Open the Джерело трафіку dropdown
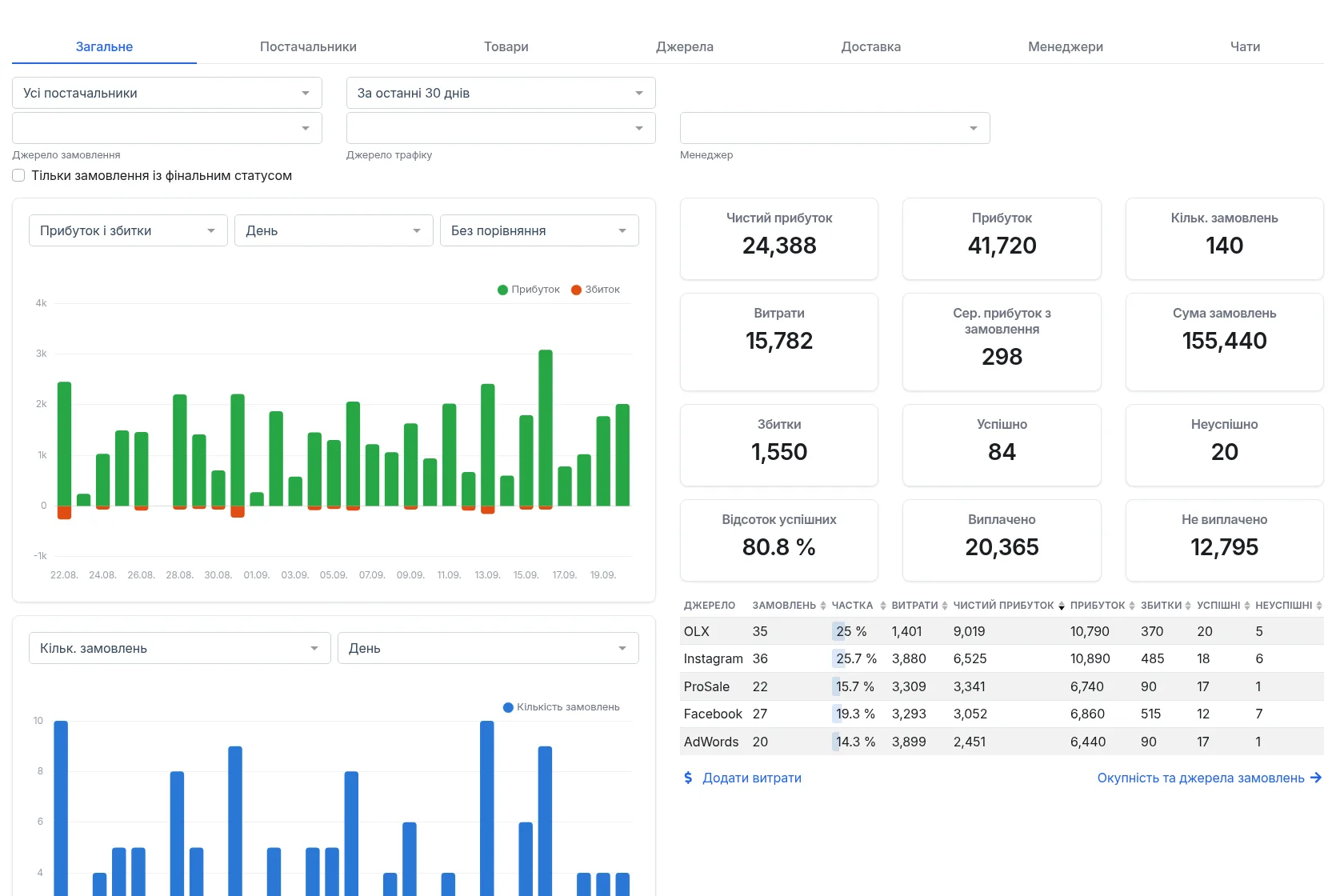Viewport: 1336px width, 896px height. click(501, 128)
